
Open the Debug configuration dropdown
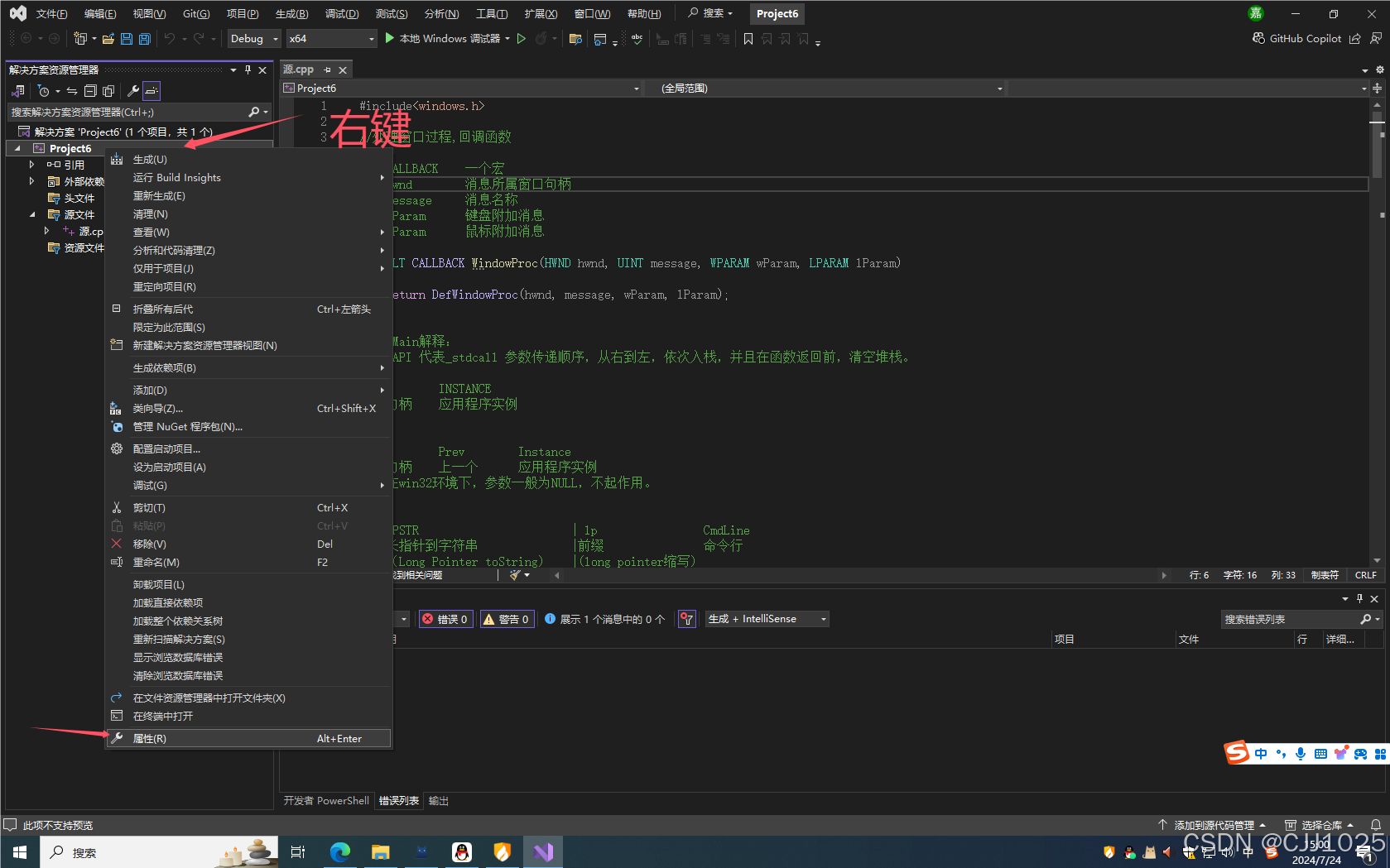pyautogui.click(x=253, y=38)
